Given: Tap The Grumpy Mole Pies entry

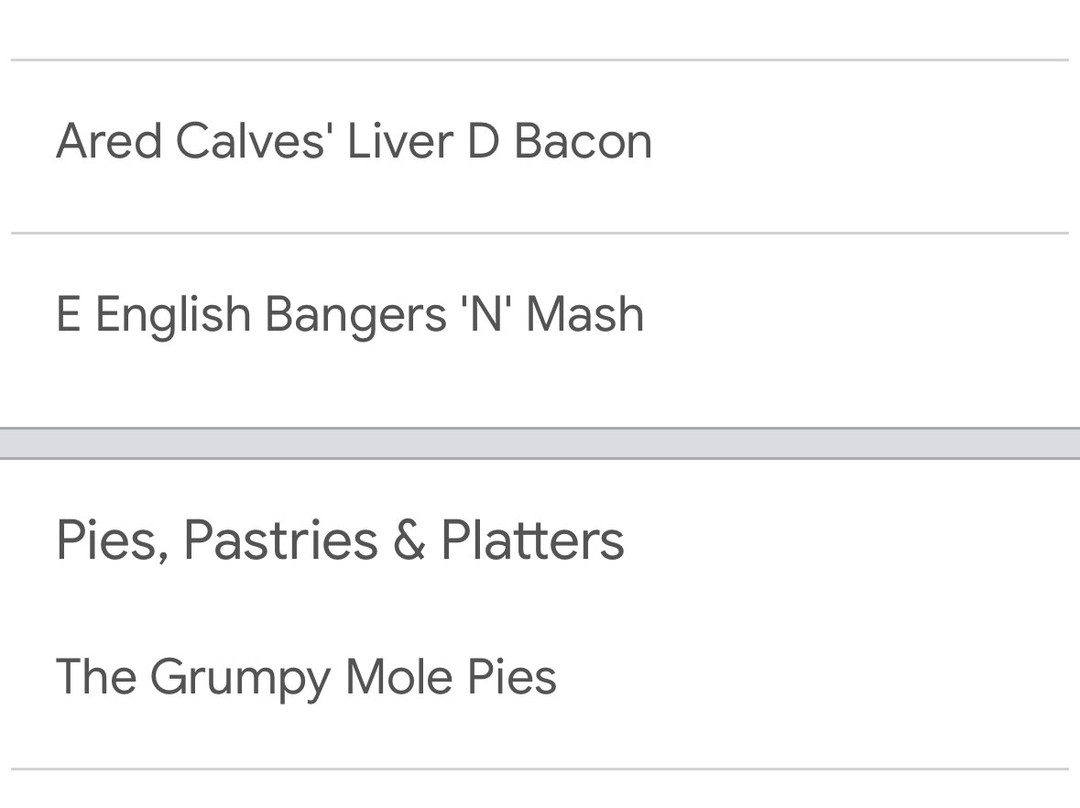Looking at the screenshot, I should point(306,676).
